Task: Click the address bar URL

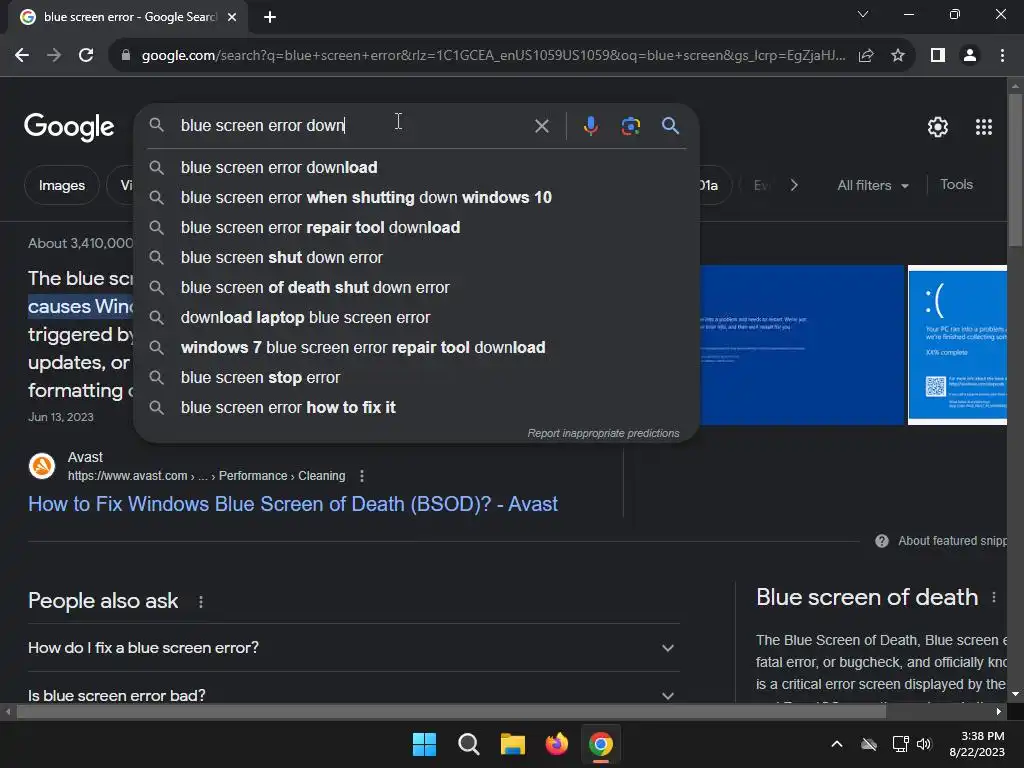Action: (x=493, y=56)
